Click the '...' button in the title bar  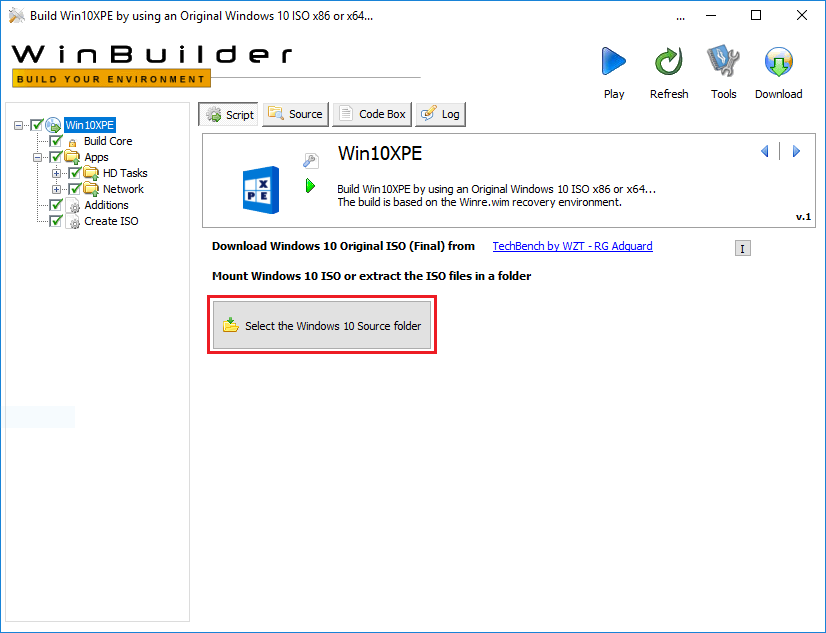pyautogui.click(x=681, y=16)
